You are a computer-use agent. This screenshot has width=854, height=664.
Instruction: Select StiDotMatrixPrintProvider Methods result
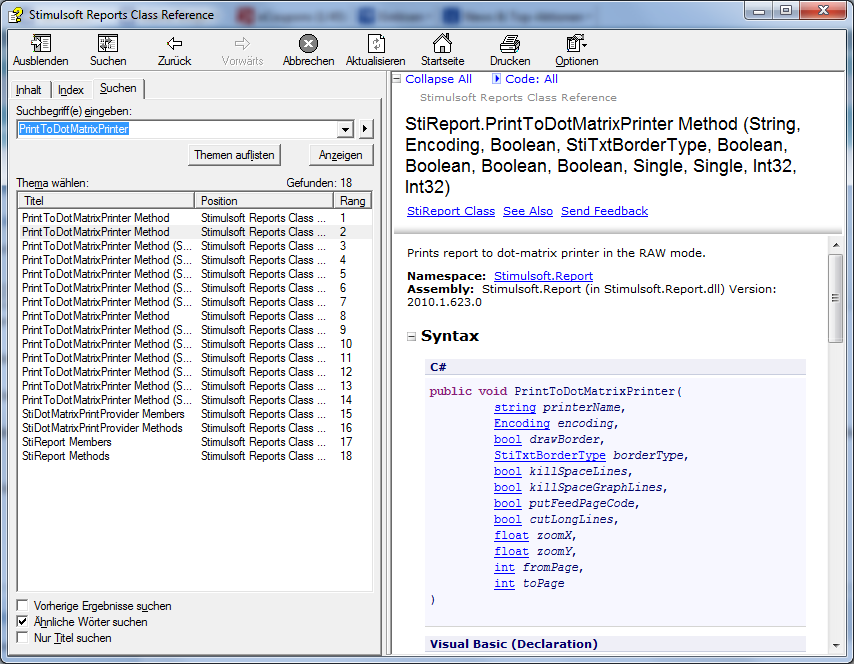coord(195,428)
